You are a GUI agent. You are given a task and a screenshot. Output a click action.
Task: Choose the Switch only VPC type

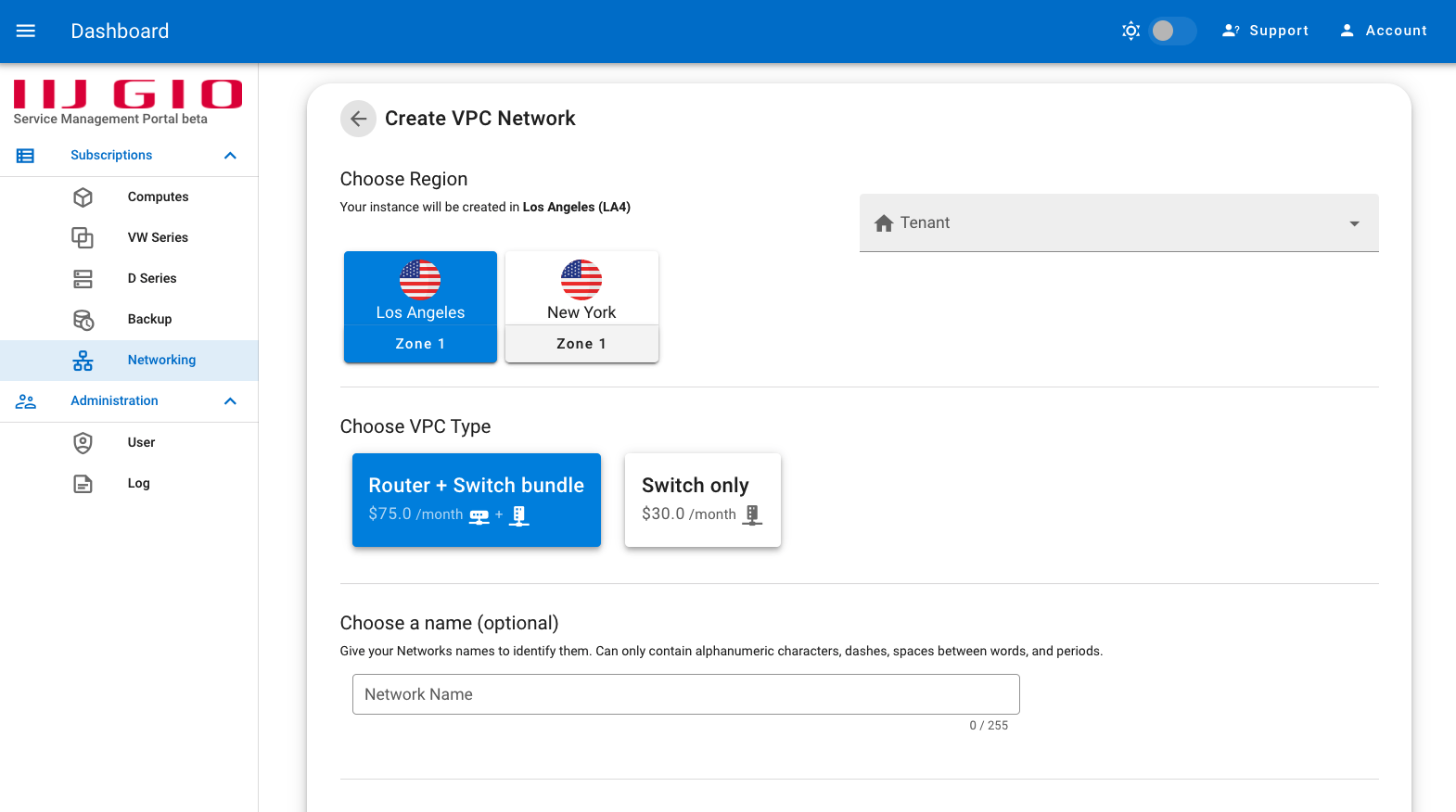703,500
